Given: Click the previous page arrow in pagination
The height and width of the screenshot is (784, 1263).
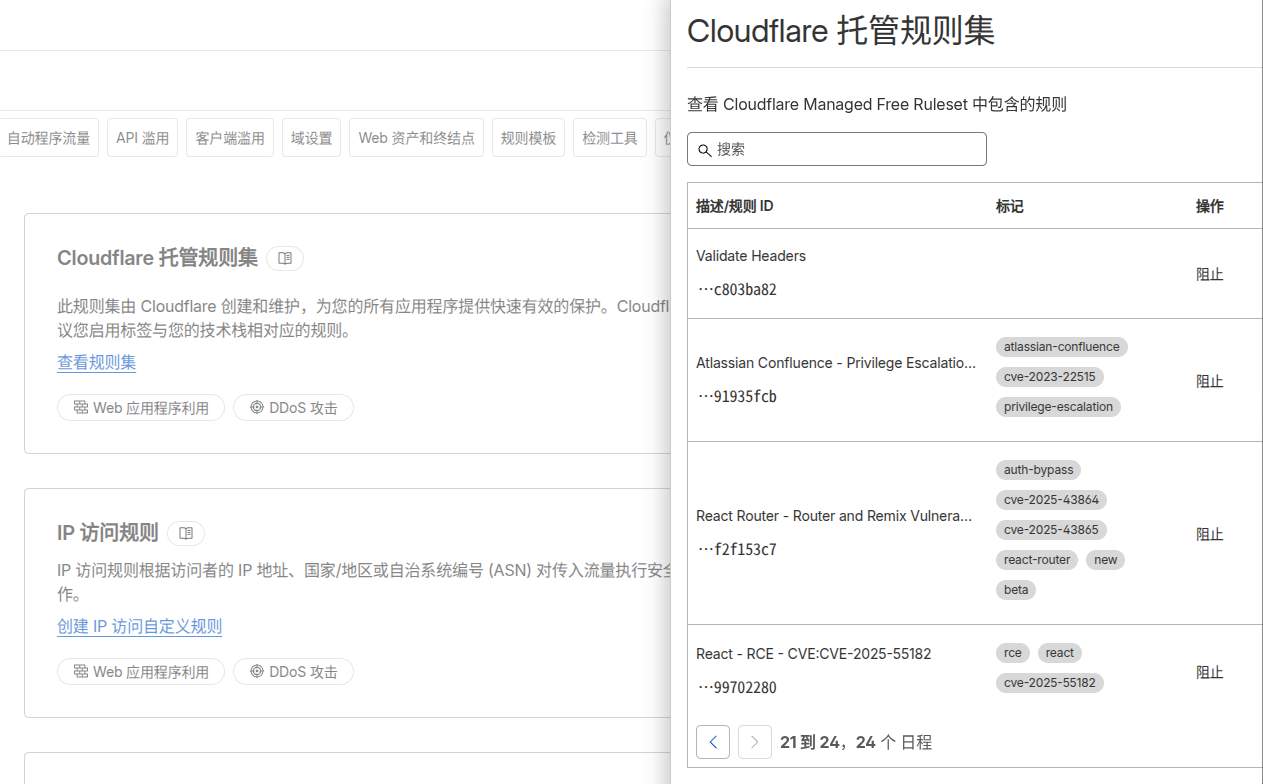Looking at the screenshot, I should [x=712, y=741].
